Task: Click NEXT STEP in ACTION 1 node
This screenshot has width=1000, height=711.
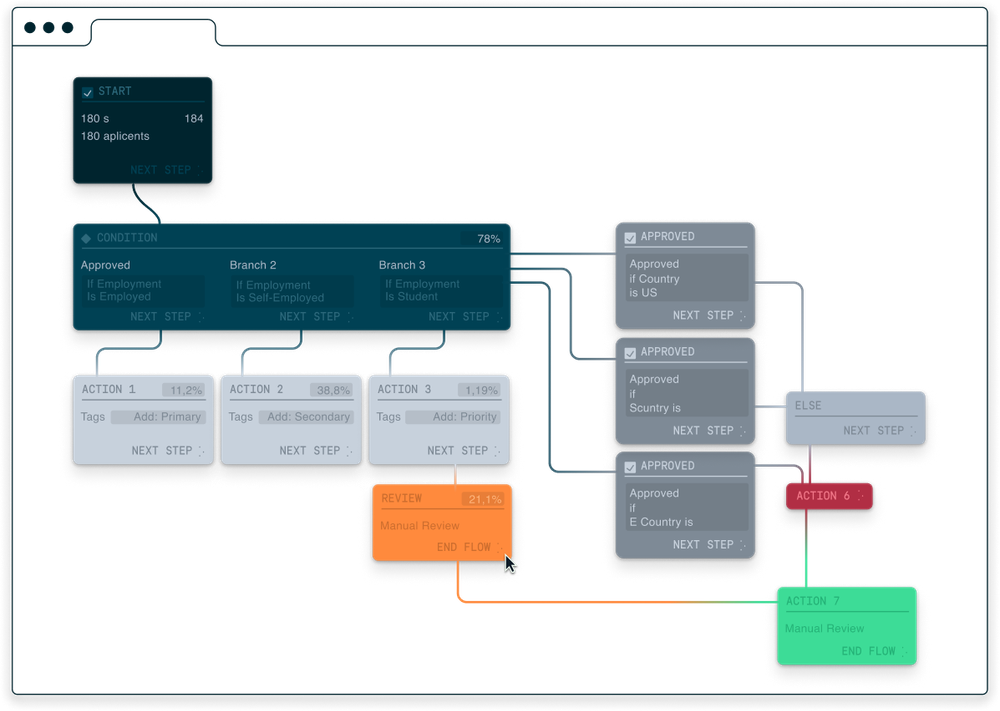Action: coord(162,450)
